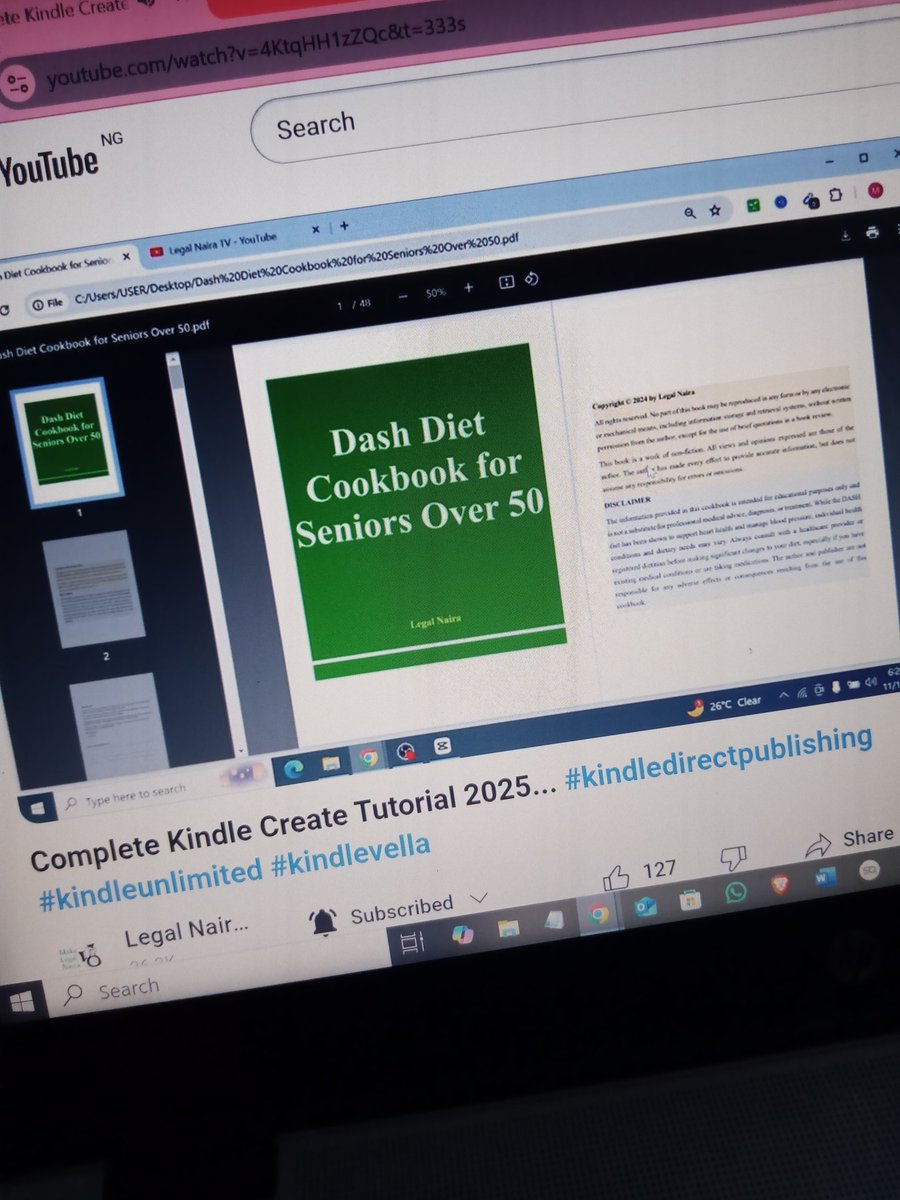900x1200 pixels.
Task: Open Task View on the laptop taskbar
Action: point(410,943)
